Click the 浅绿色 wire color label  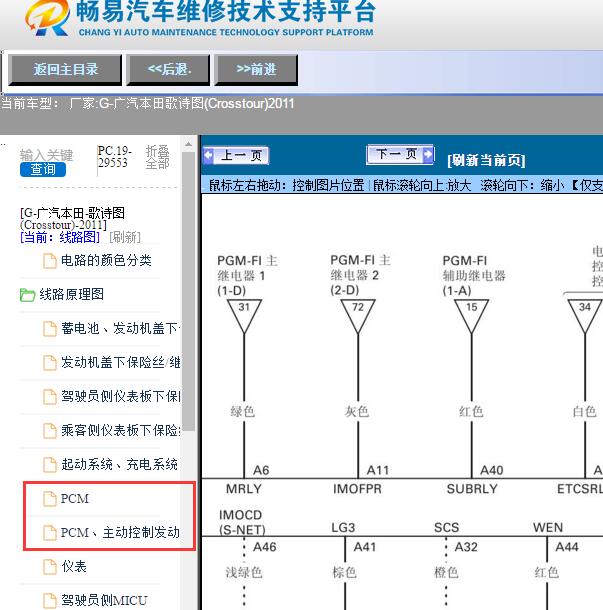point(244,573)
